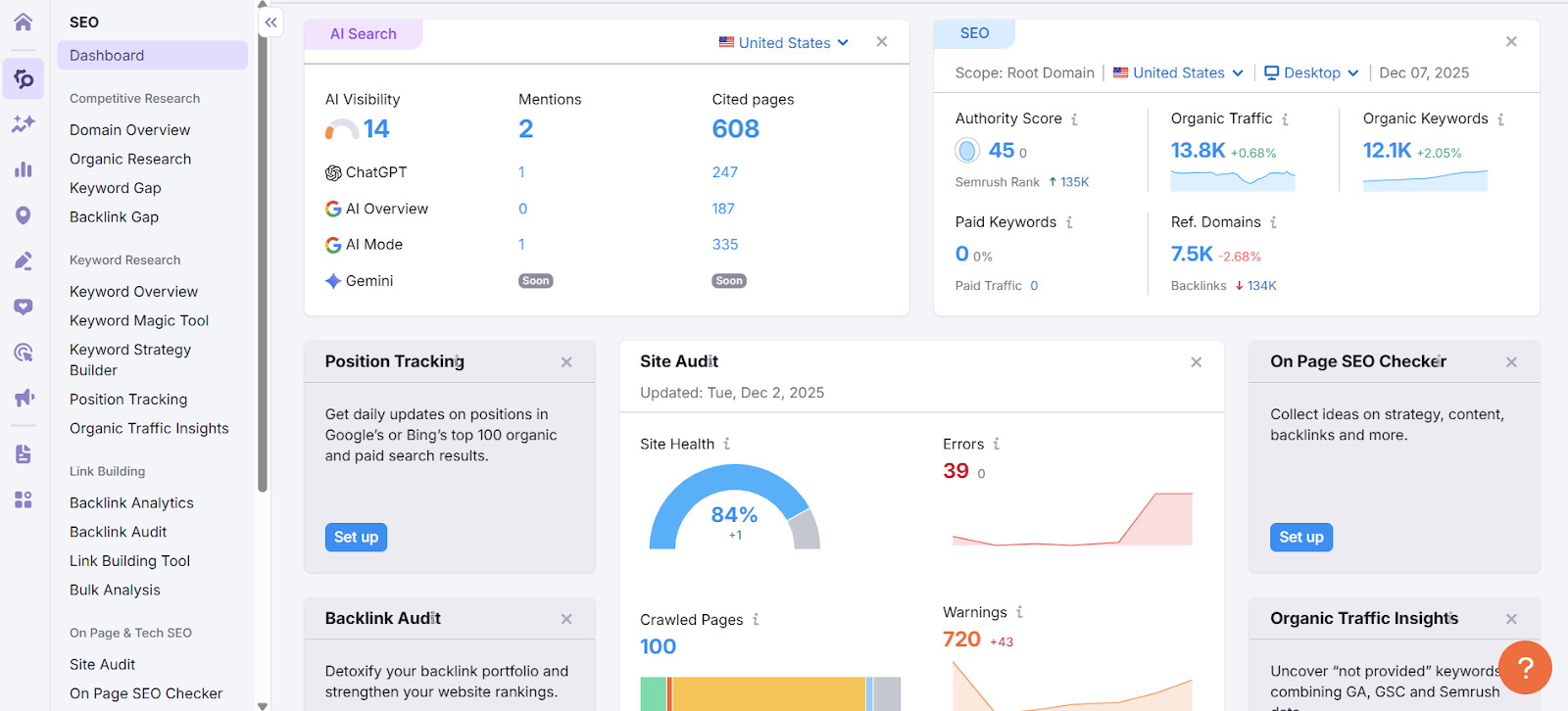Close the Site Audit widget
This screenshot has width=1568, height=711.
pyautogui.click(x=1196, y=362)
